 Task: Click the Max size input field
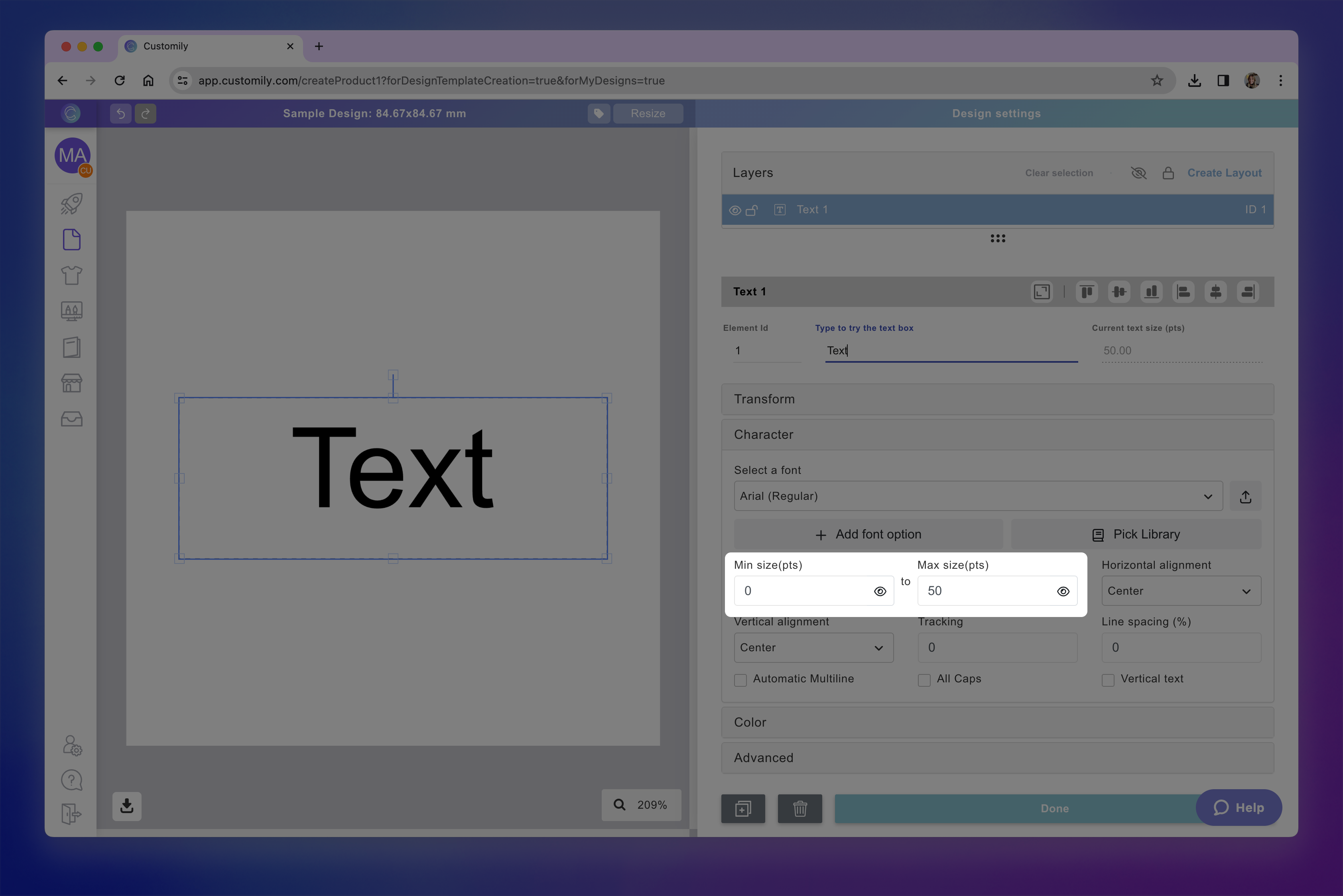986,591
